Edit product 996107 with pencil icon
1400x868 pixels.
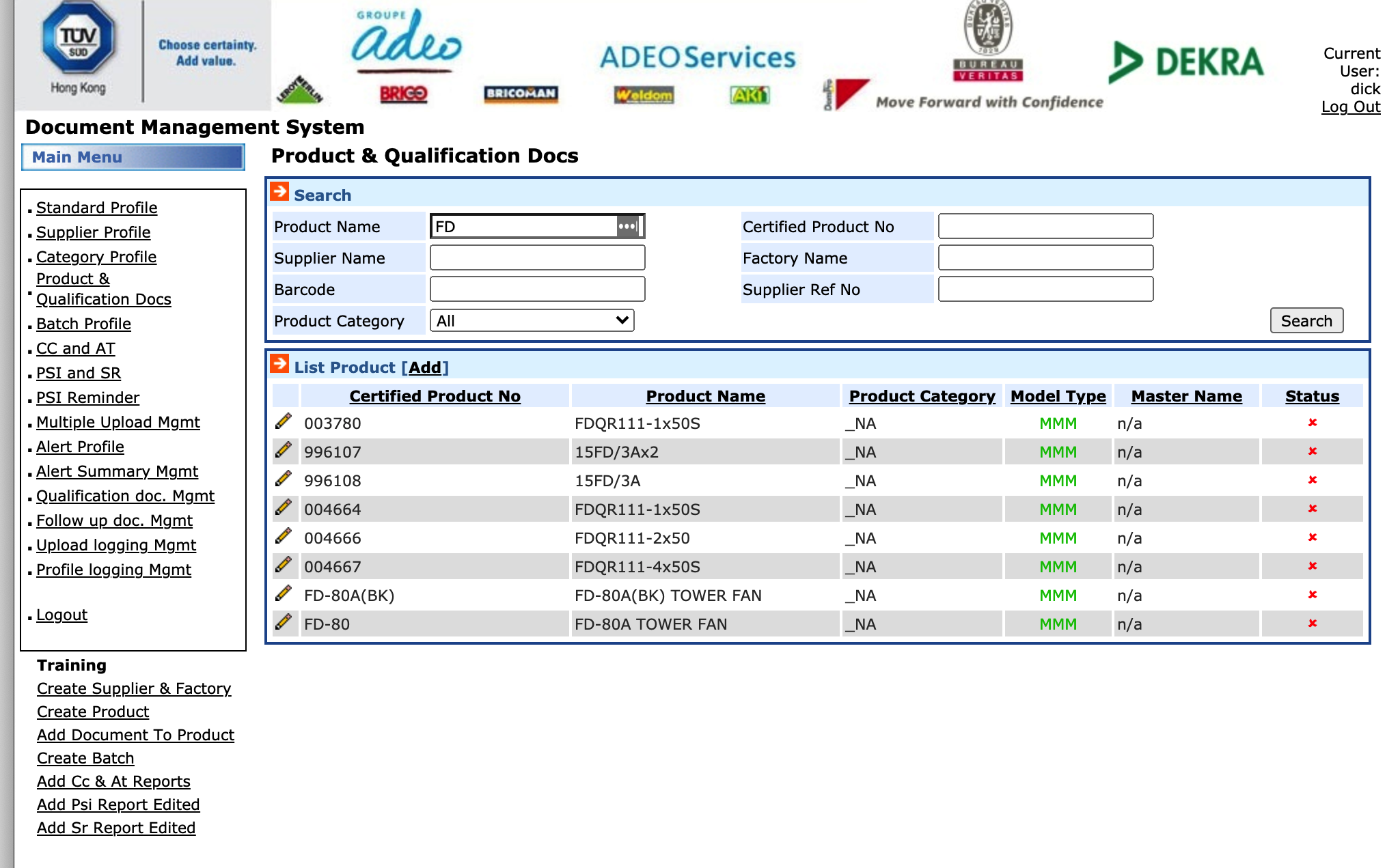coord(284,450)
